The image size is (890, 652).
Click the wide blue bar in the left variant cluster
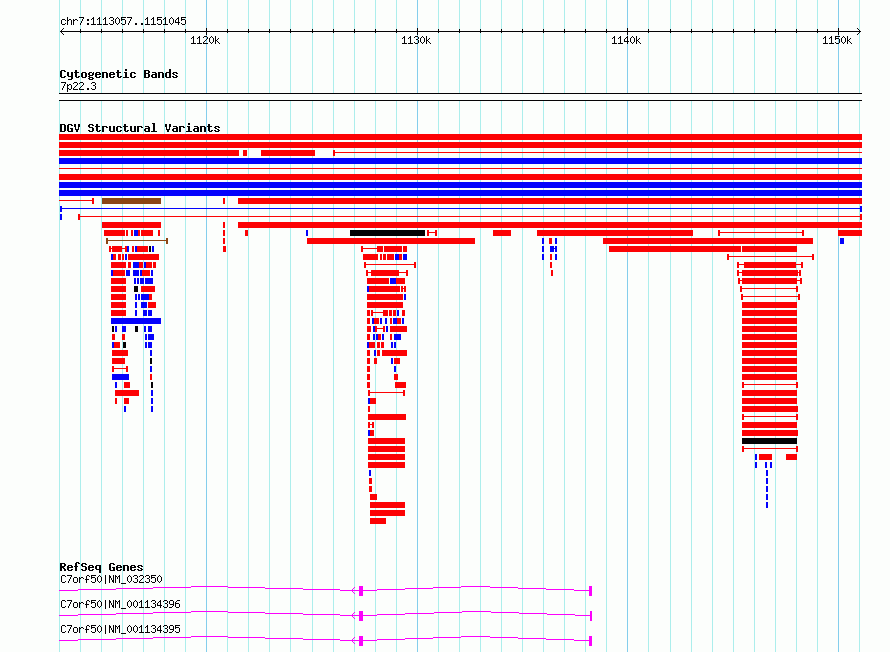pyautogui.click(x=136, y=321)
